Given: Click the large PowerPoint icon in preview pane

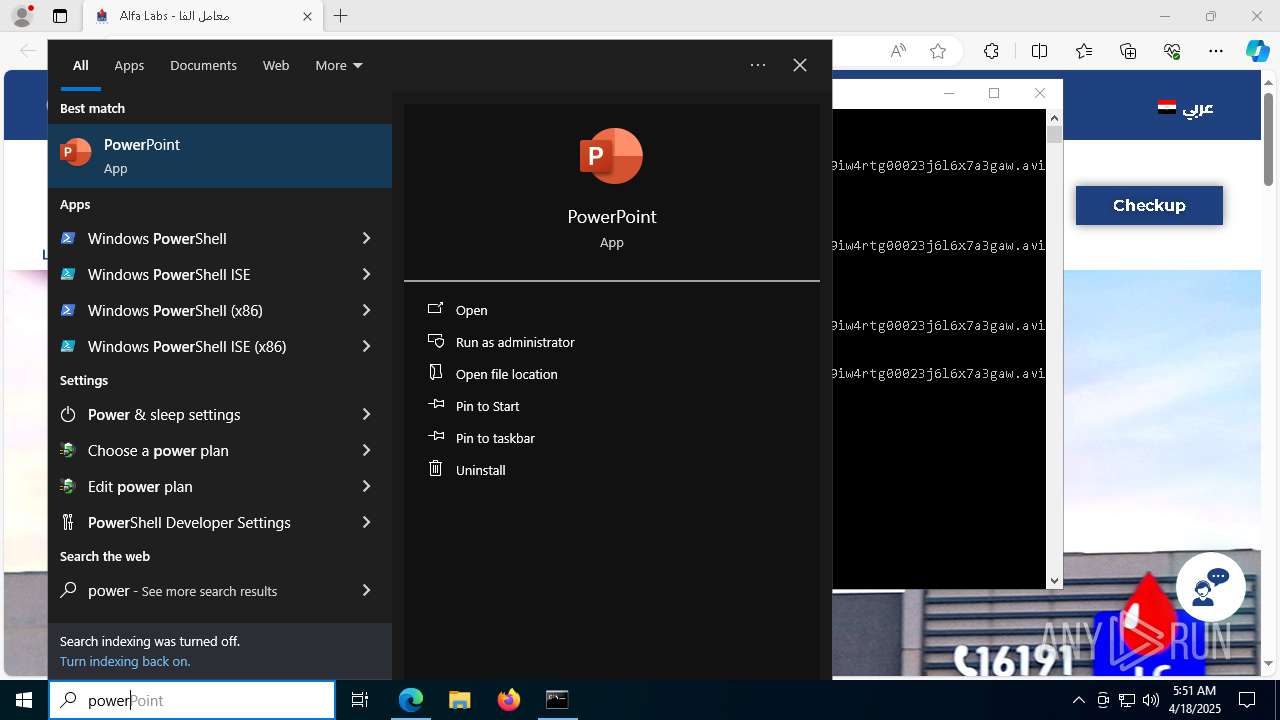Looking at the screenshot, I should click(x=611, y=156).
